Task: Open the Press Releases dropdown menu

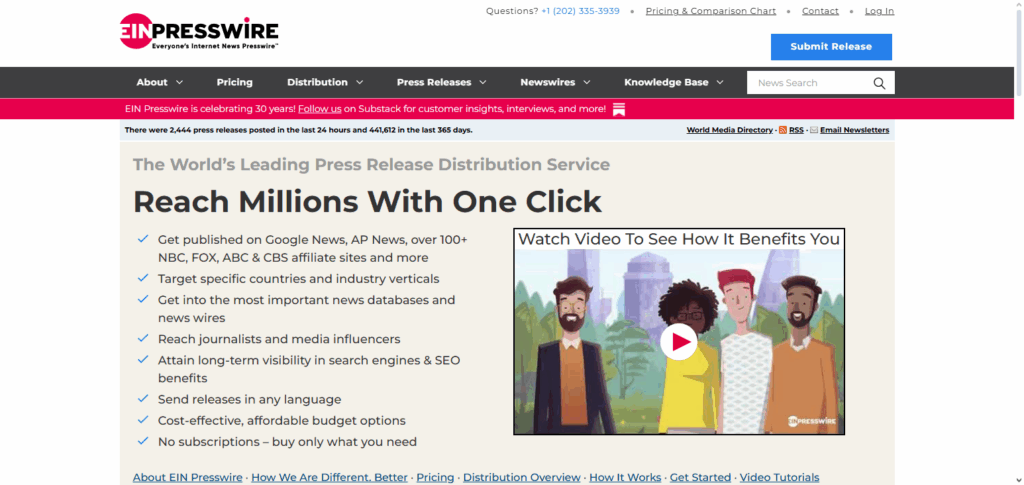Action: (x=441, y=82)
